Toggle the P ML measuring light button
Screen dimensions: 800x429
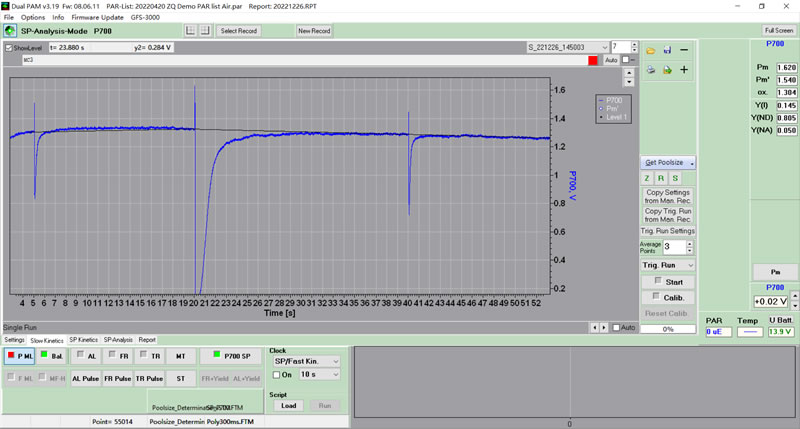(x=20, y=355)
